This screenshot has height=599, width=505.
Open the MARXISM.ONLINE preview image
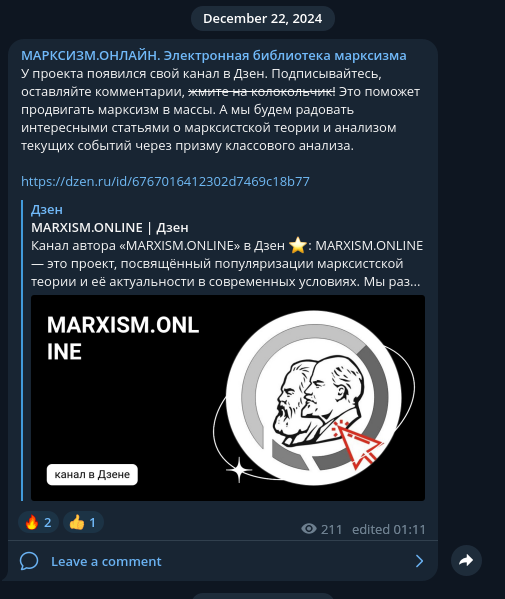click(228, 398)
